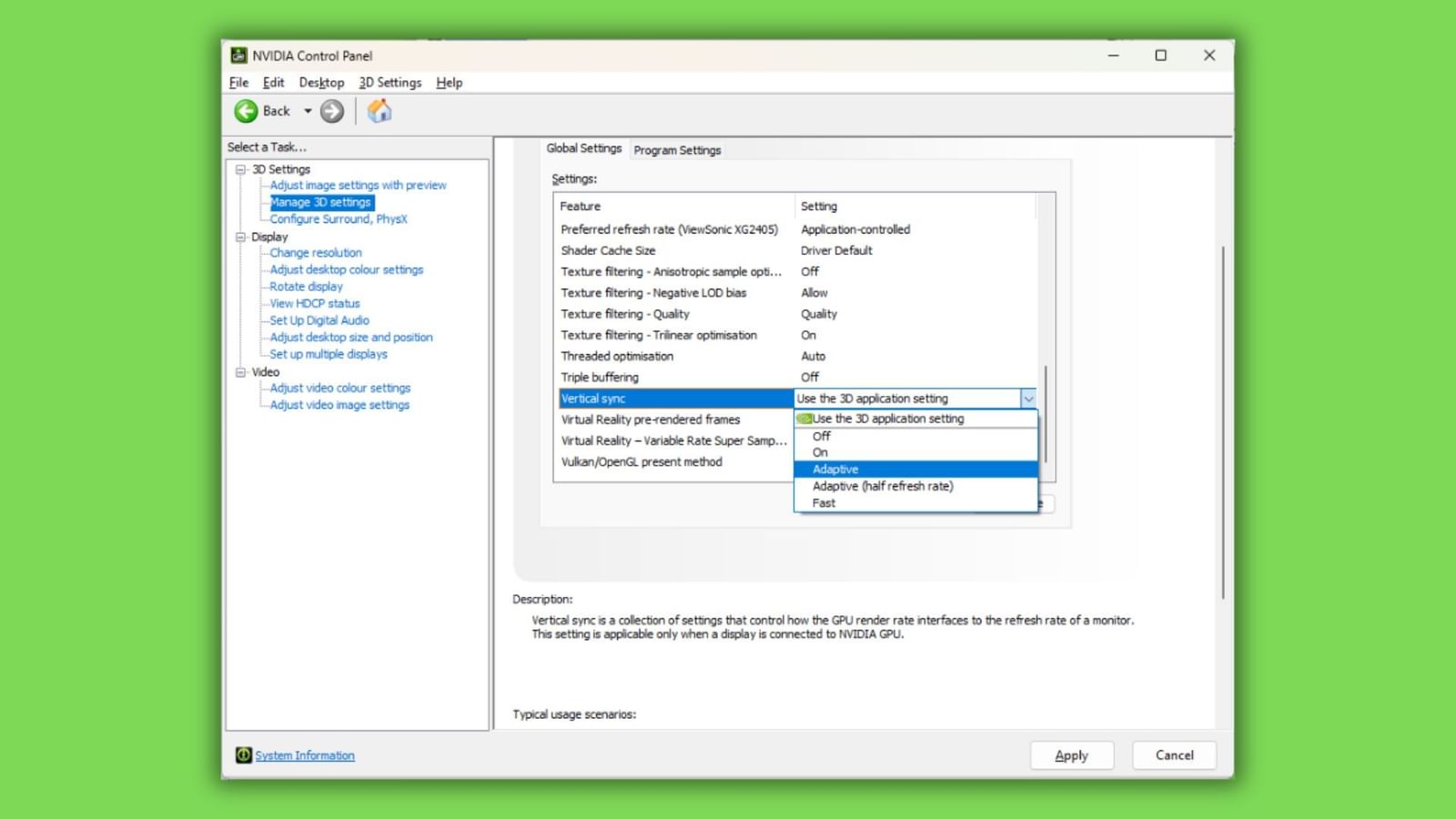Viewport: 1456px width, 819px height.
Task: Collapse the Display section in the task tree
Action: click(240, 236)
